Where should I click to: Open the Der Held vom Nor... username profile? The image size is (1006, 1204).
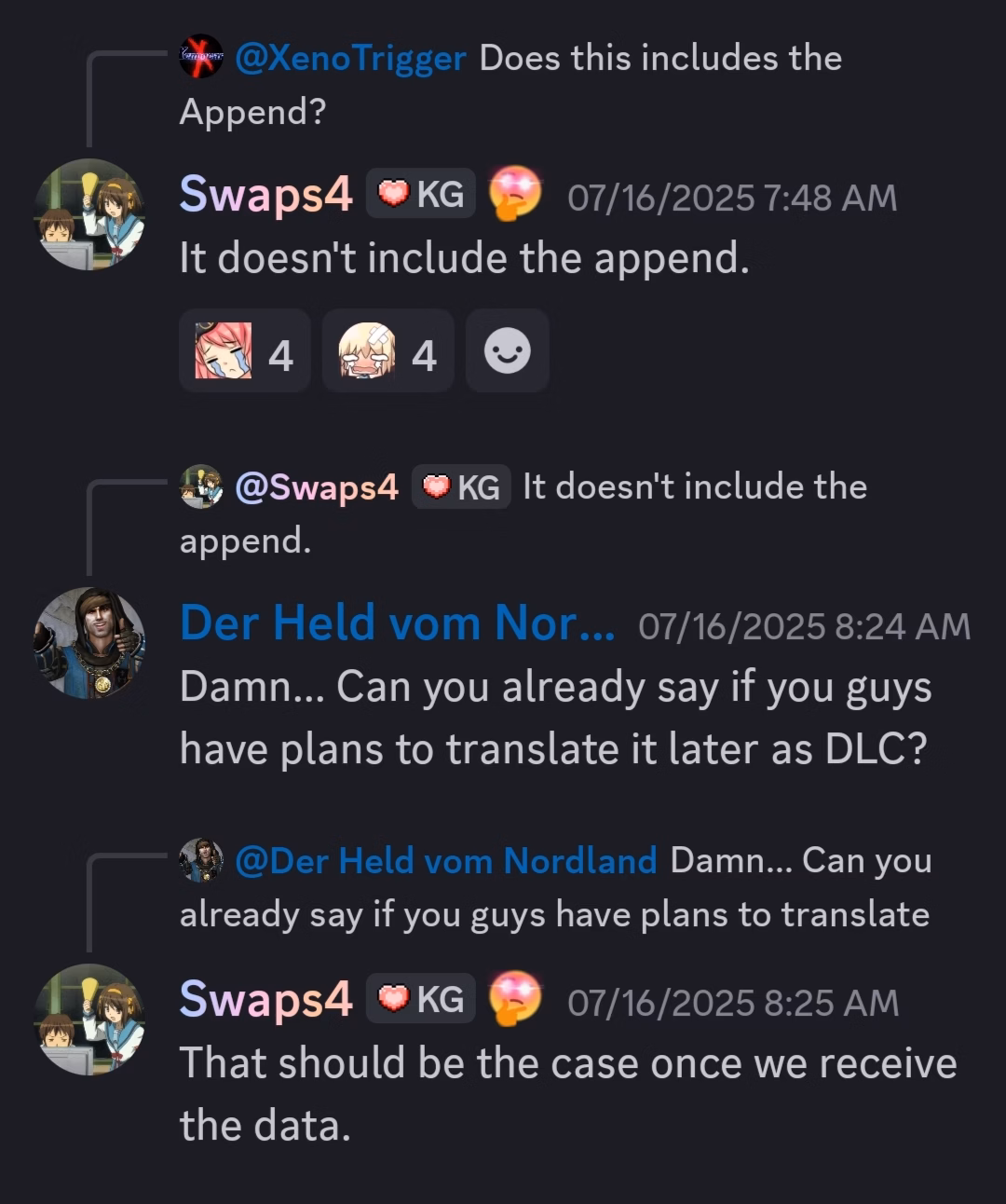[x=398, y=623]
